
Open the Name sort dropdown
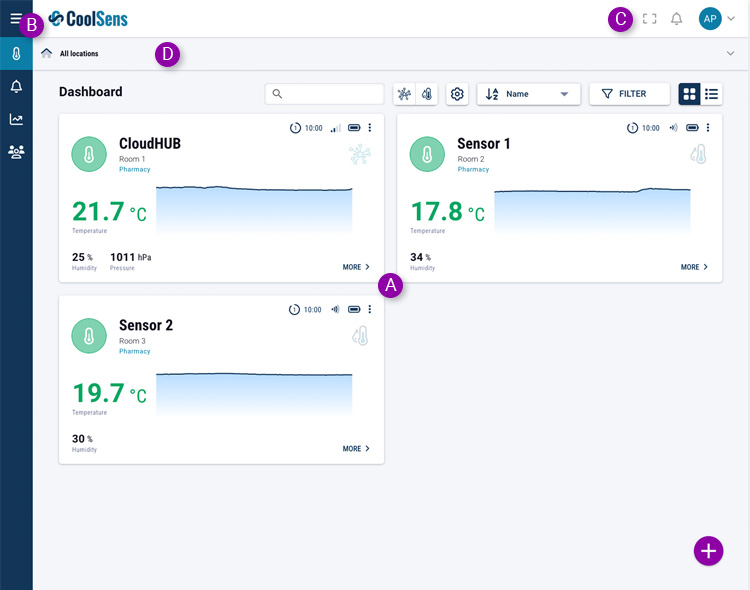click(529, 94)
